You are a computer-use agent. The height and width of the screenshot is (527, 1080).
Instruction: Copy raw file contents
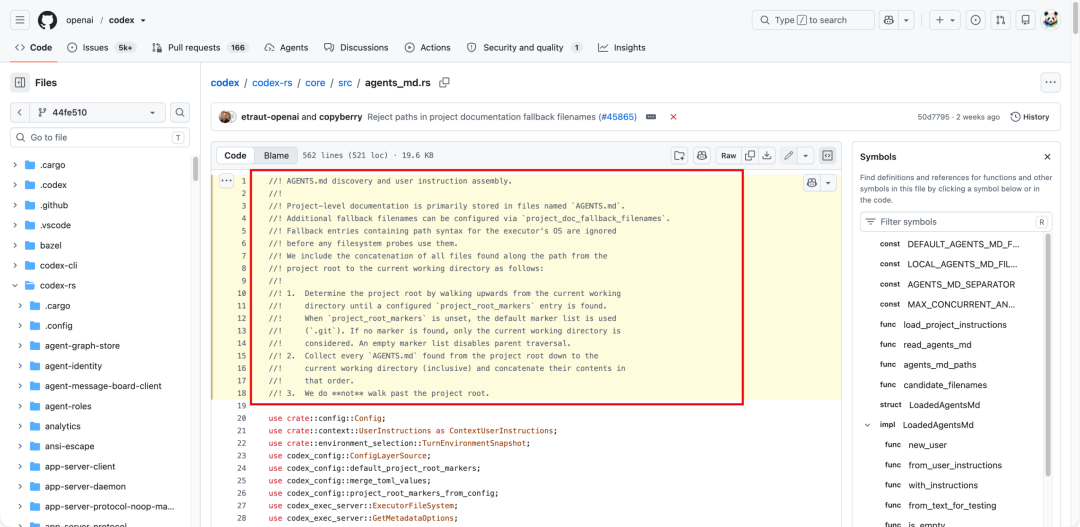click(x=750, y=156)
